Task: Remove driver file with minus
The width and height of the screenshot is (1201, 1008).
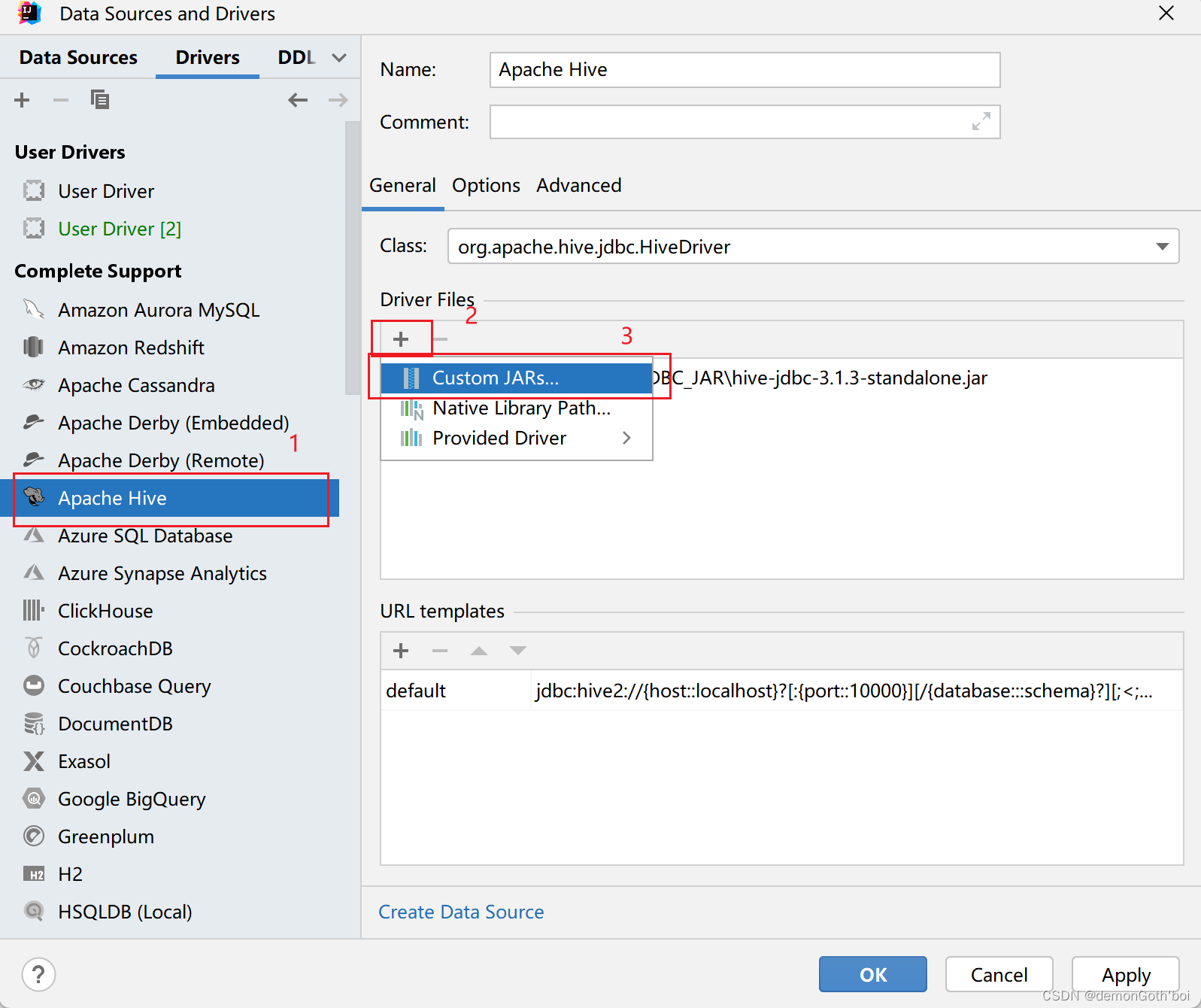Action: point(441,339)
